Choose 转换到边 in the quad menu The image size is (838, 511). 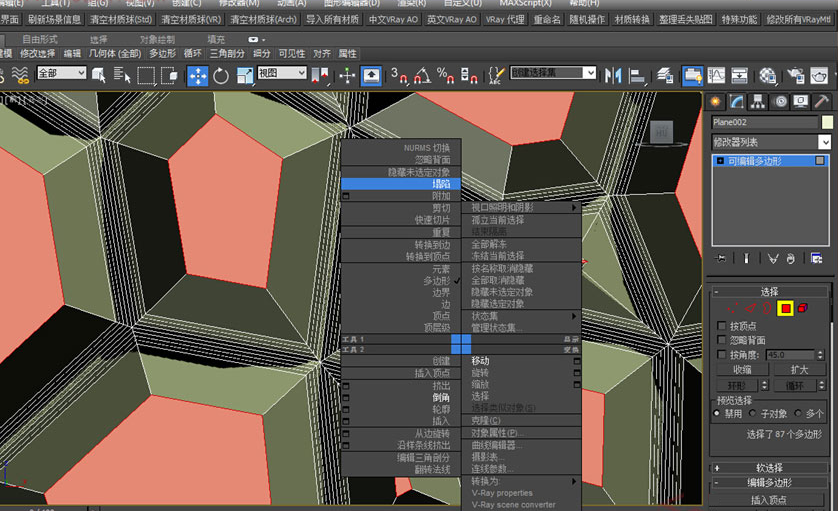click(x=401, y=245)
